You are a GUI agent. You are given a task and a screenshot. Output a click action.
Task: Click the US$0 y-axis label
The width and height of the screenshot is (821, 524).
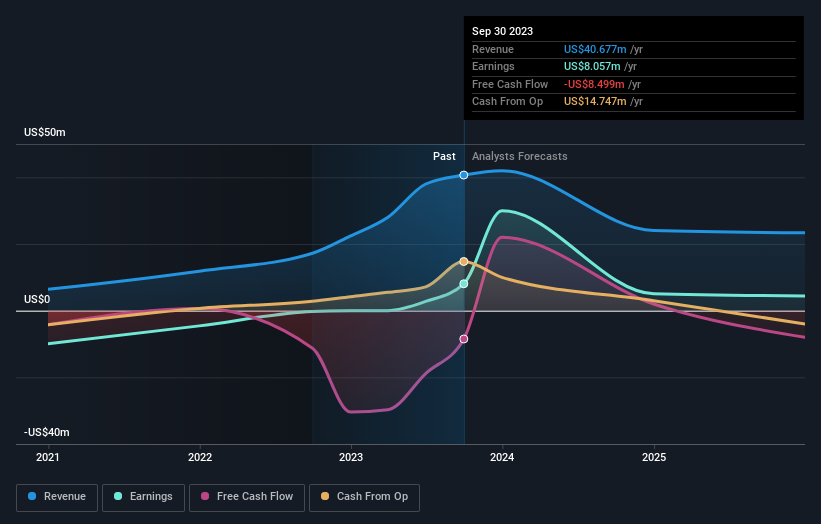click(x=37, y=299)
